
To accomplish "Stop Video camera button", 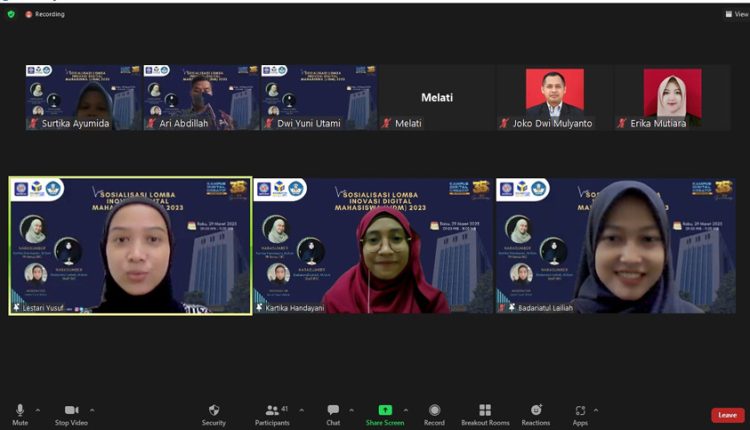I will tap(71, 414).
